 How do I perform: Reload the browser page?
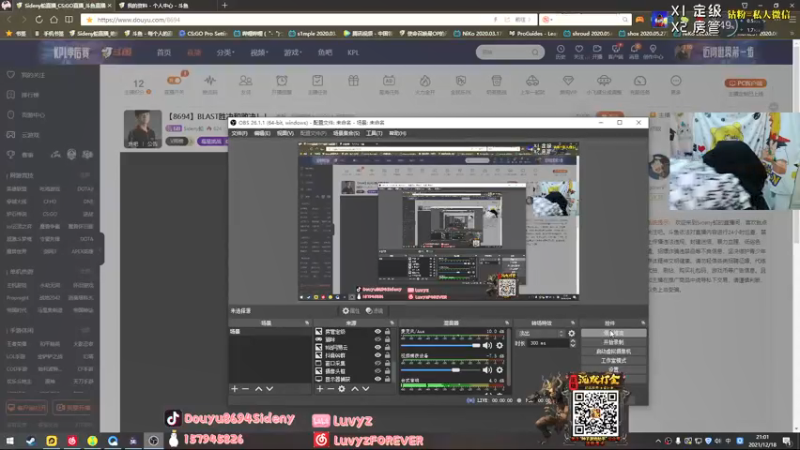(39, 19)
